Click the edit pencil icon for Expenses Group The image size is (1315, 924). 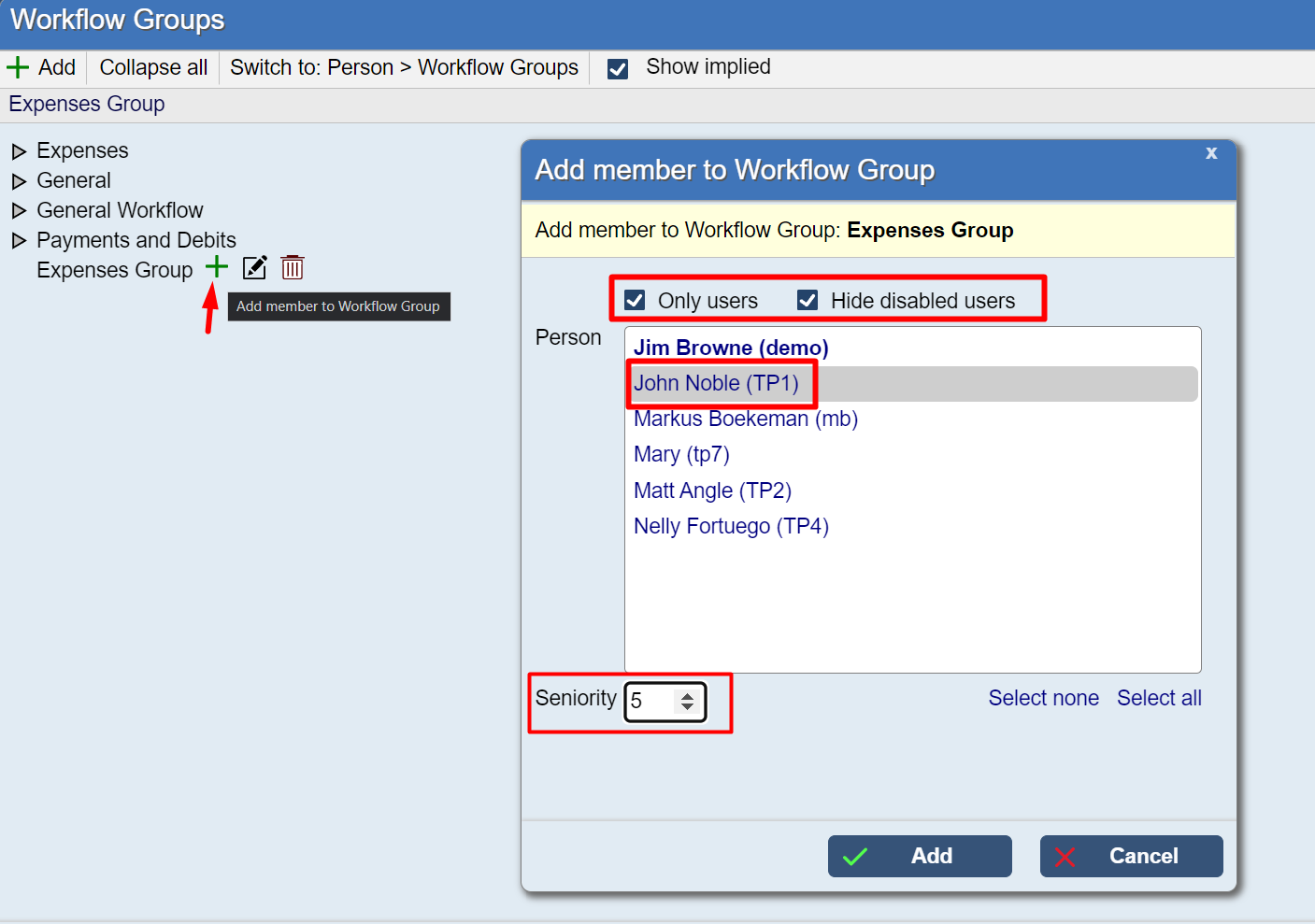pos(254,268)
